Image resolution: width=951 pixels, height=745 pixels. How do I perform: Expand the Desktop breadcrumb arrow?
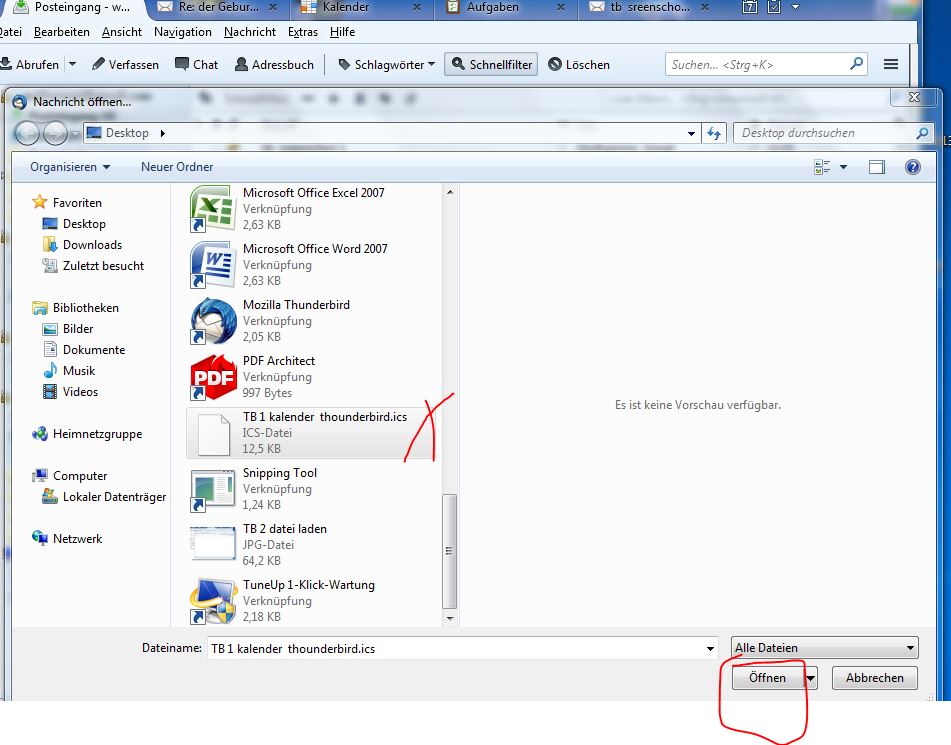(163, 133)
